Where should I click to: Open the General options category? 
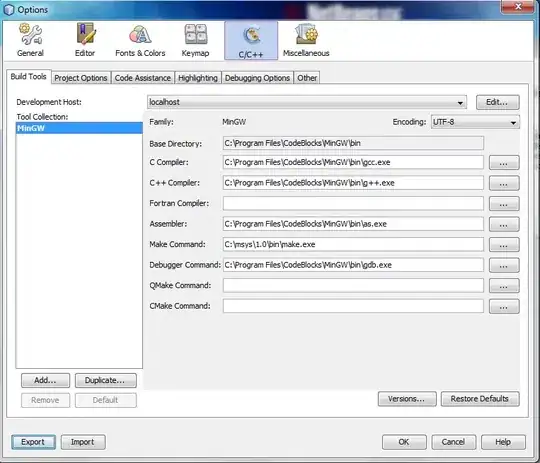pyautogui.click(x=30, y=40)
